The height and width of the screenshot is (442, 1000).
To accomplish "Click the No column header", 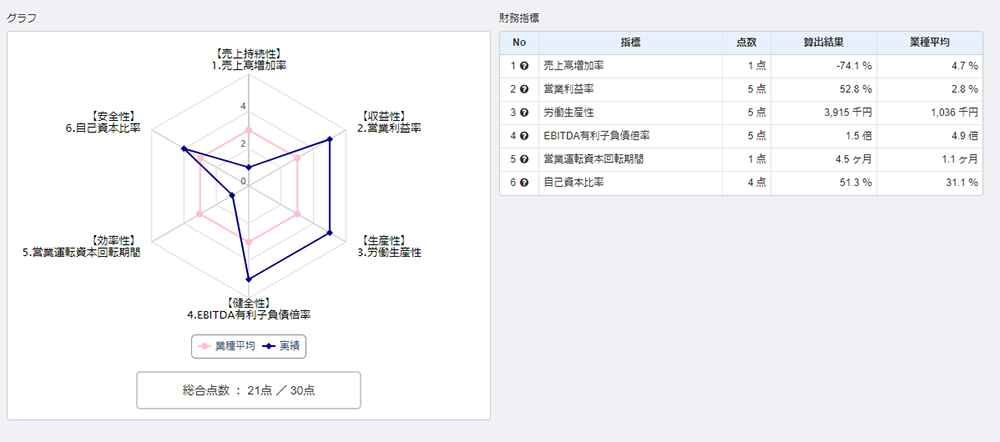I will [519, 43].
